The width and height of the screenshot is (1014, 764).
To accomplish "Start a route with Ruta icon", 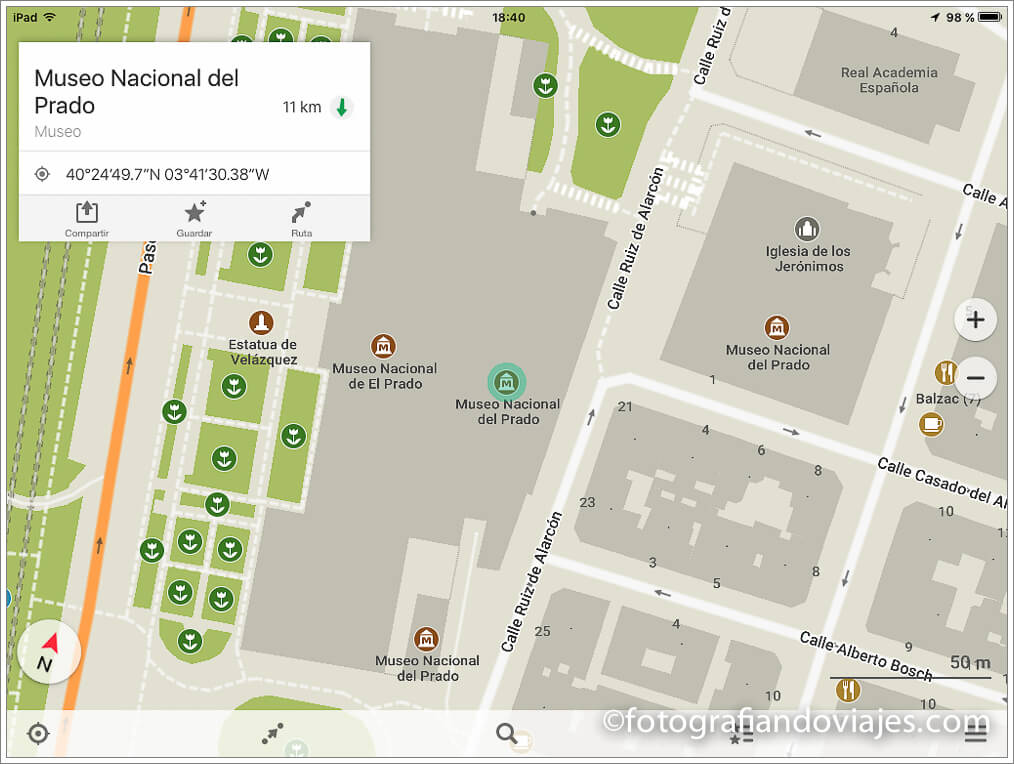I will (301, 212).
